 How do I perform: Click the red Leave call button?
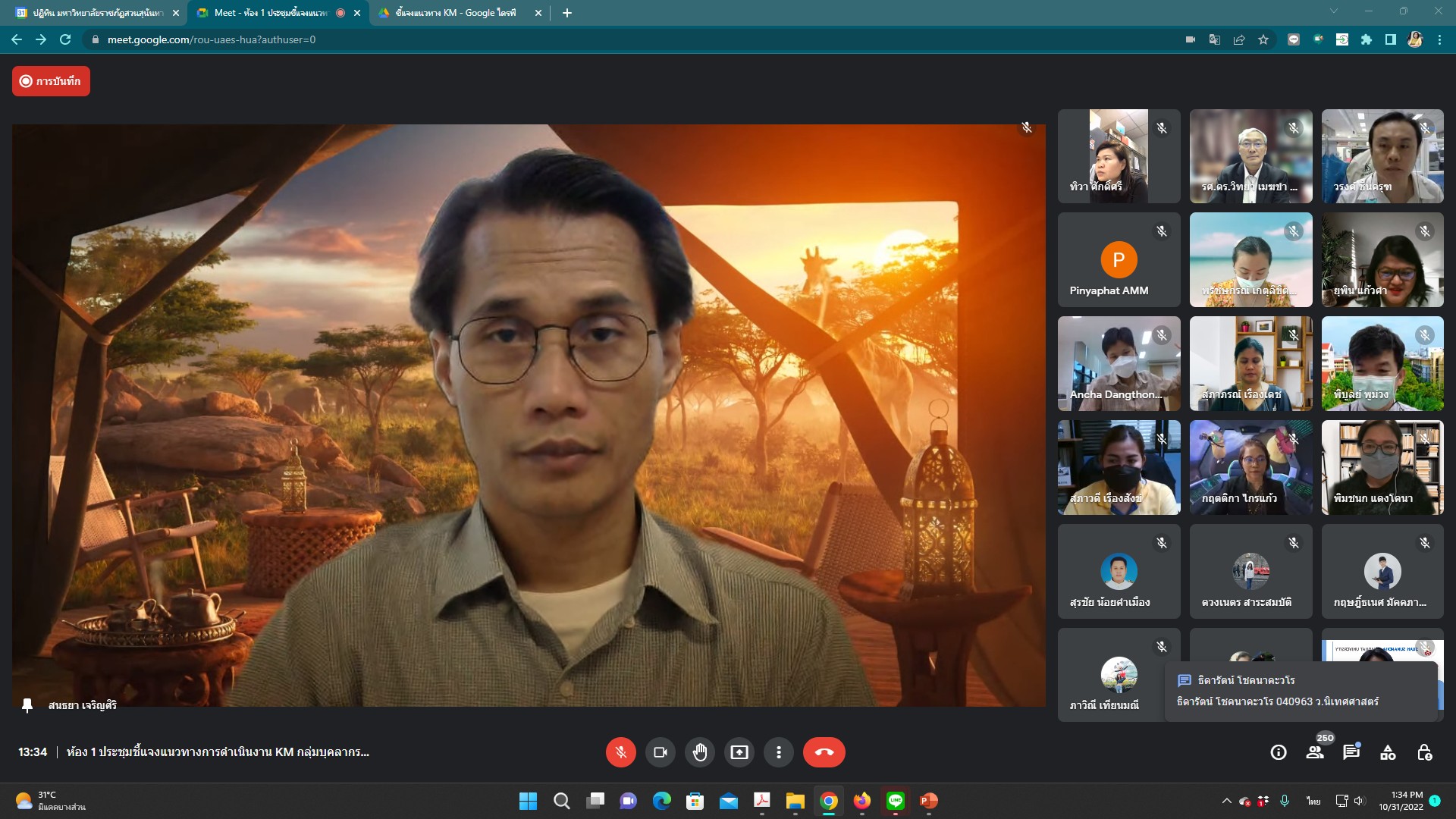(824, 752)
